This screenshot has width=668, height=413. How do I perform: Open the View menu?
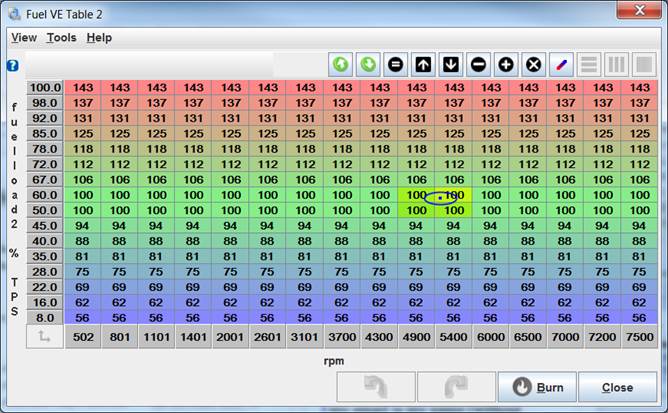tap(24, 38)
